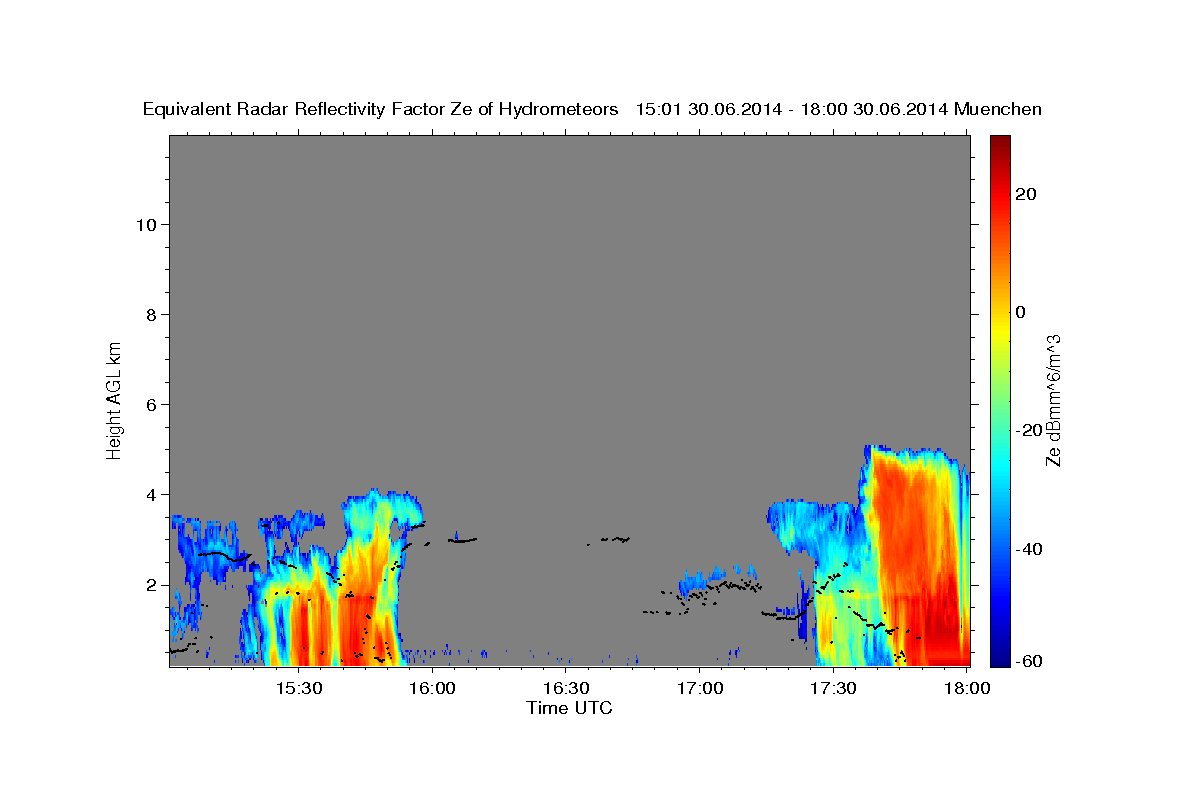
Task: Click the colorbar label 20
Action: click(1025, 194)
